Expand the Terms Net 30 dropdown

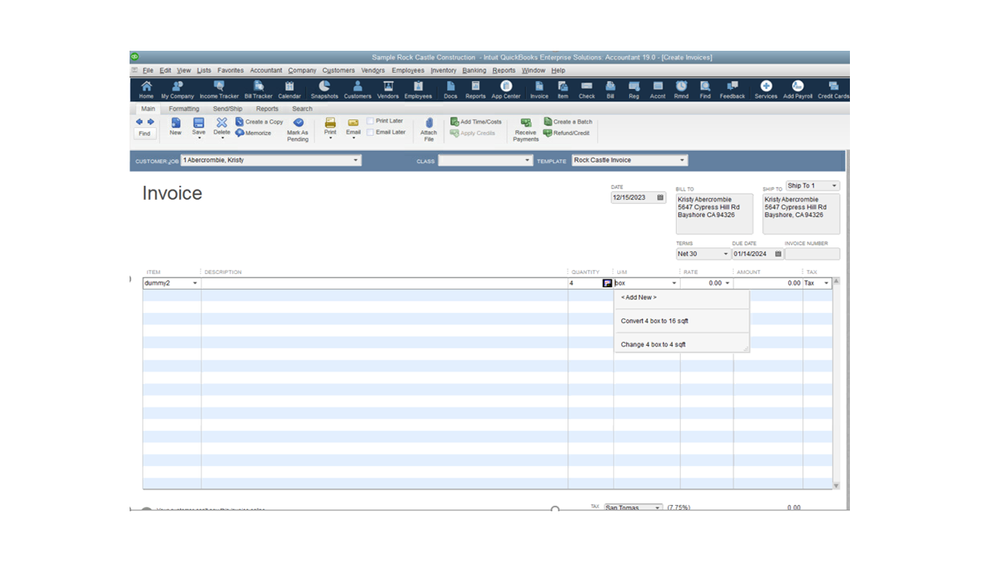tap(725, 254)
